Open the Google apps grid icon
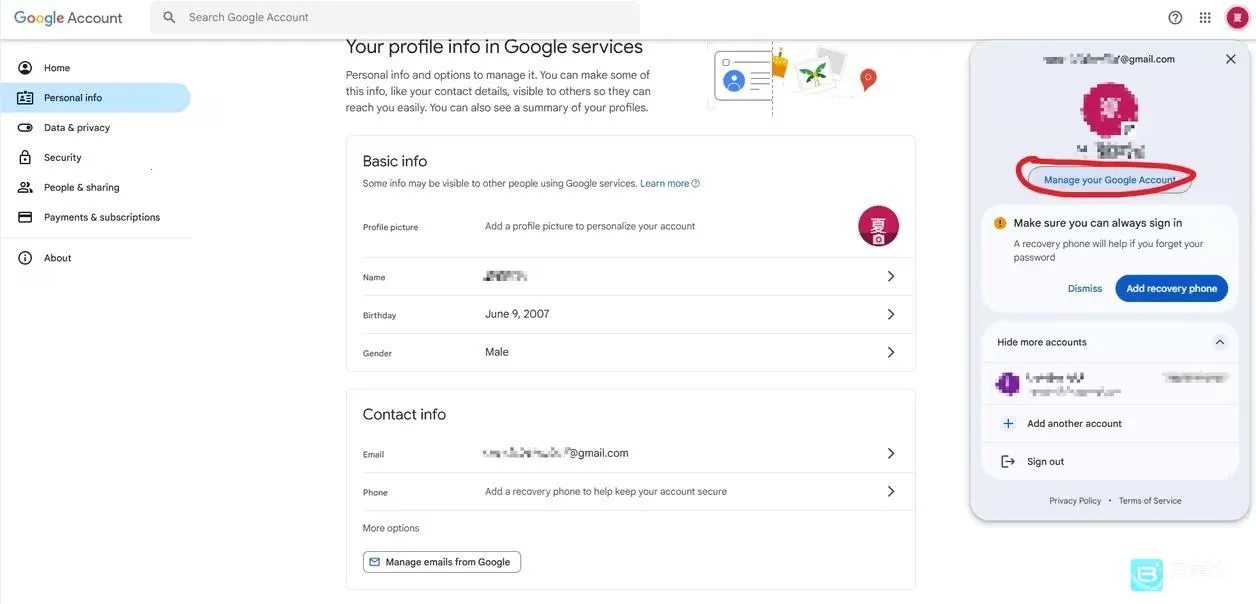 (x=1205, y=18)
